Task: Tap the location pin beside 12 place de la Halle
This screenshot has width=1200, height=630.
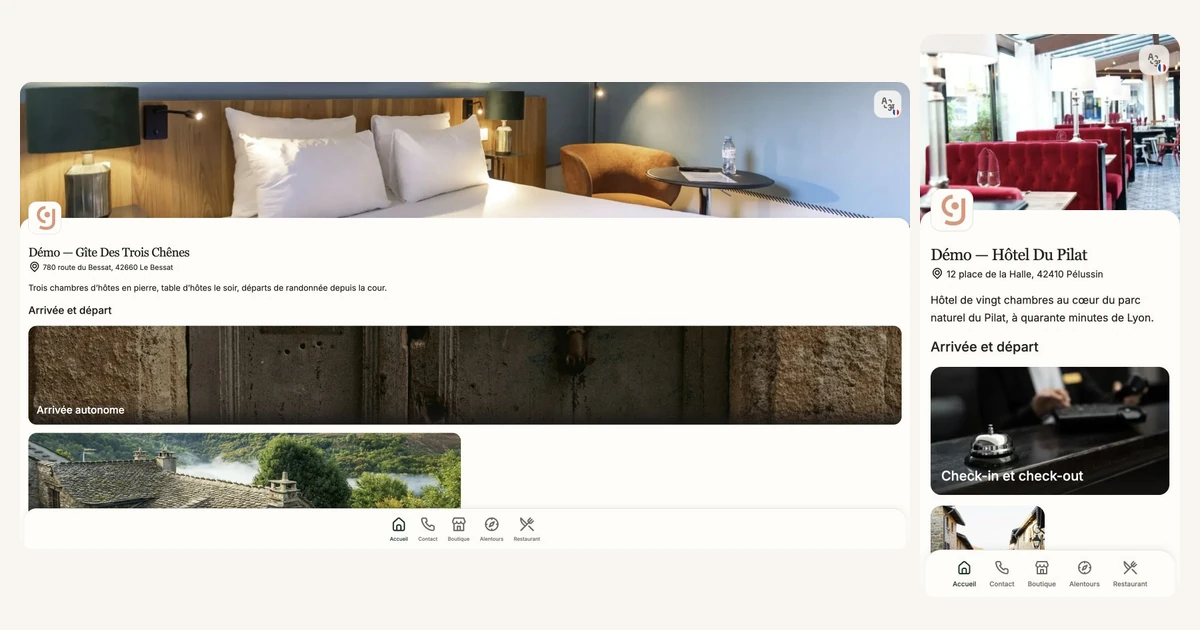Action: (937, 274)
